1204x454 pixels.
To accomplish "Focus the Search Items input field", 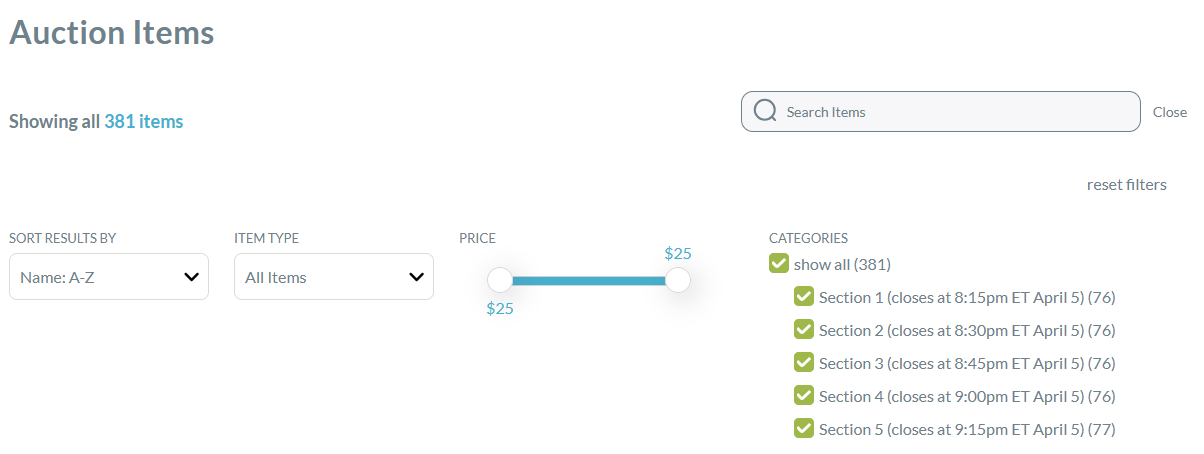I will [x=940, y=112].
